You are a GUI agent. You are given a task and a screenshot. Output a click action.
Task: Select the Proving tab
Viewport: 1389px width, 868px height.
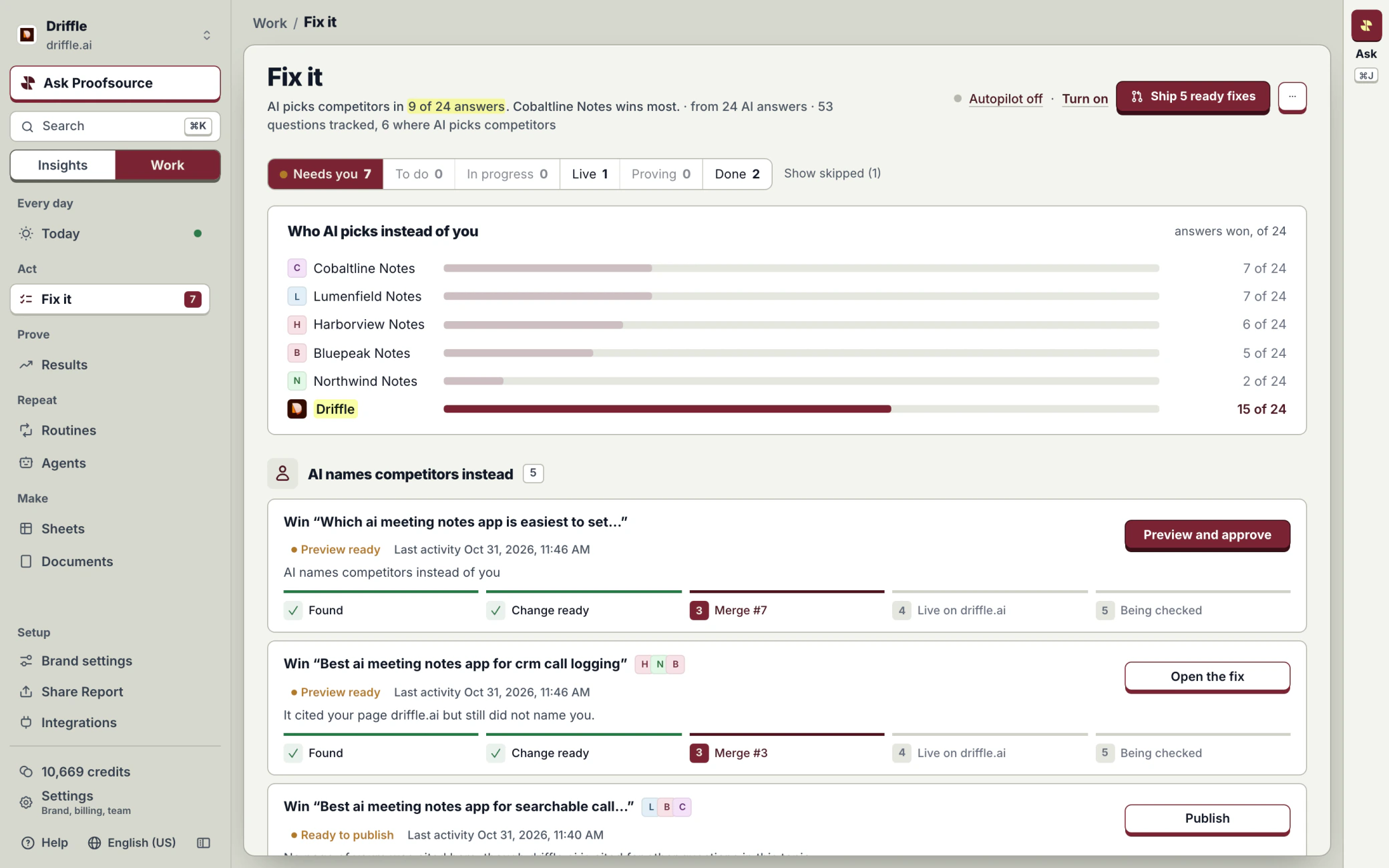point(660,174)
